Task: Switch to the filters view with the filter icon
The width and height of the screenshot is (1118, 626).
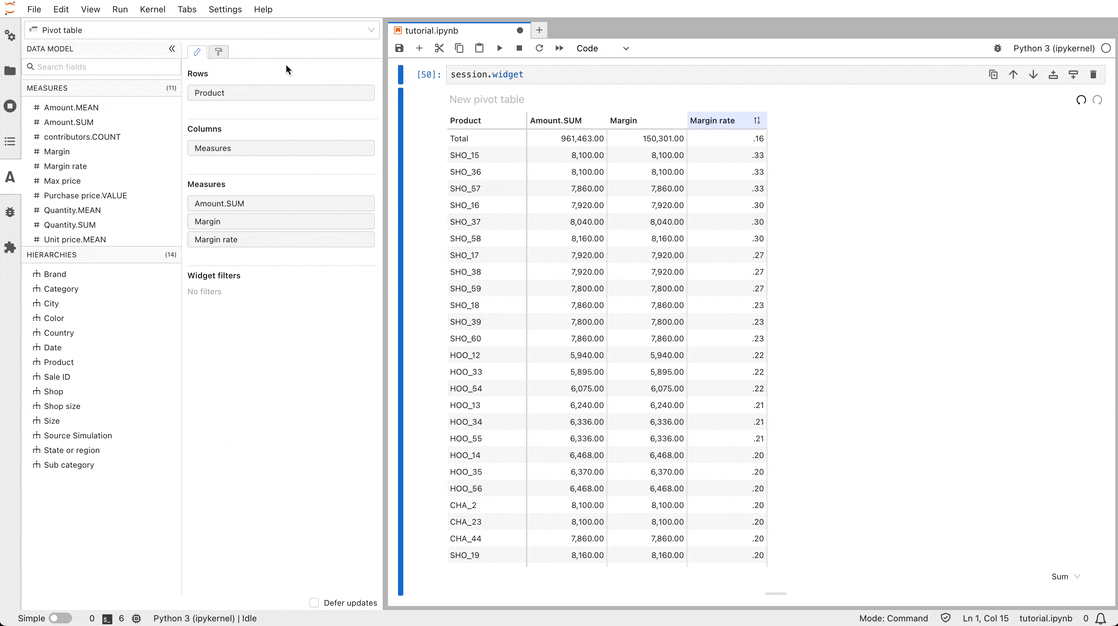Action: click(x=218, y=51)
